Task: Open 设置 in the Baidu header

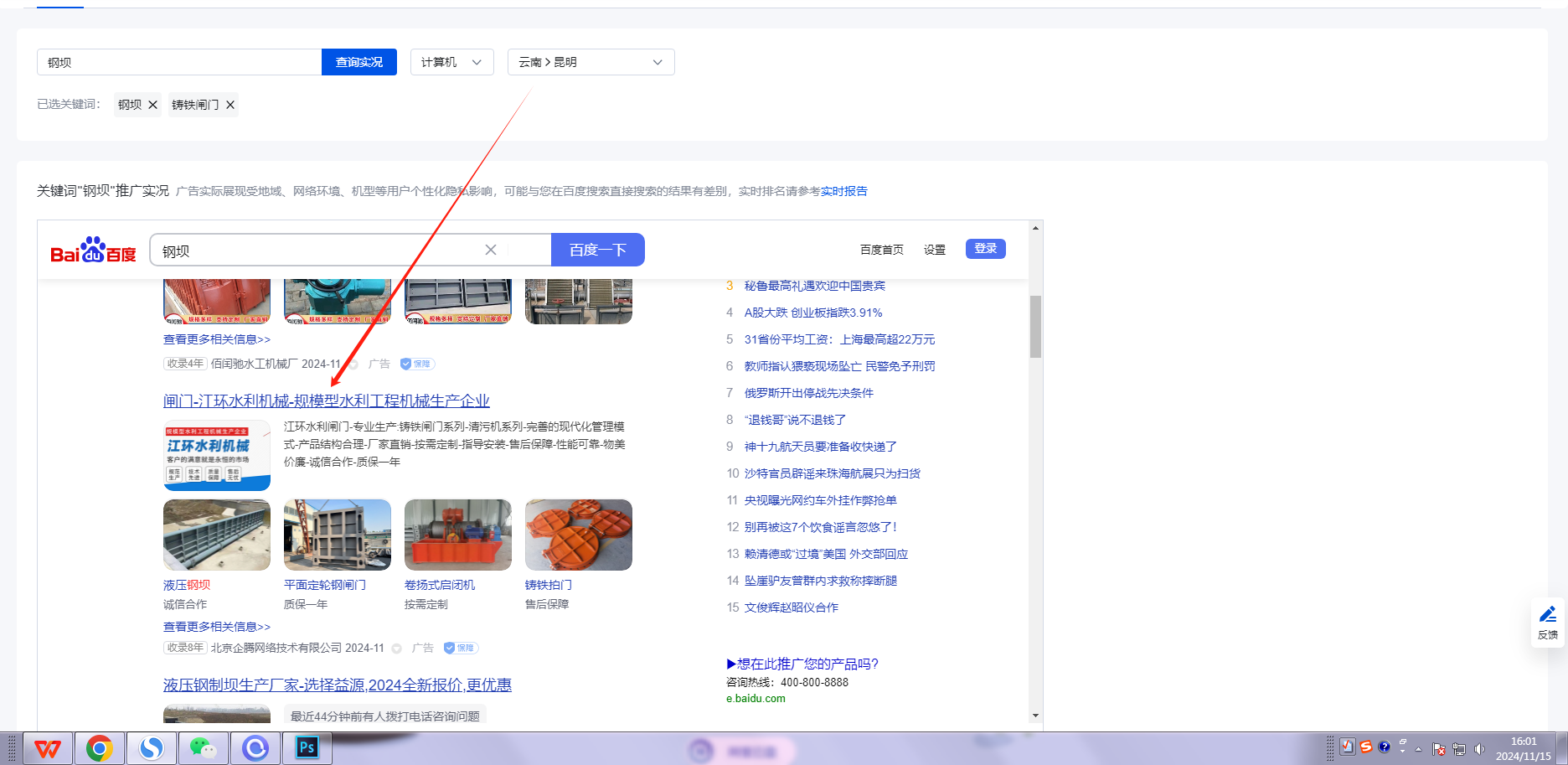Action: 934,250
